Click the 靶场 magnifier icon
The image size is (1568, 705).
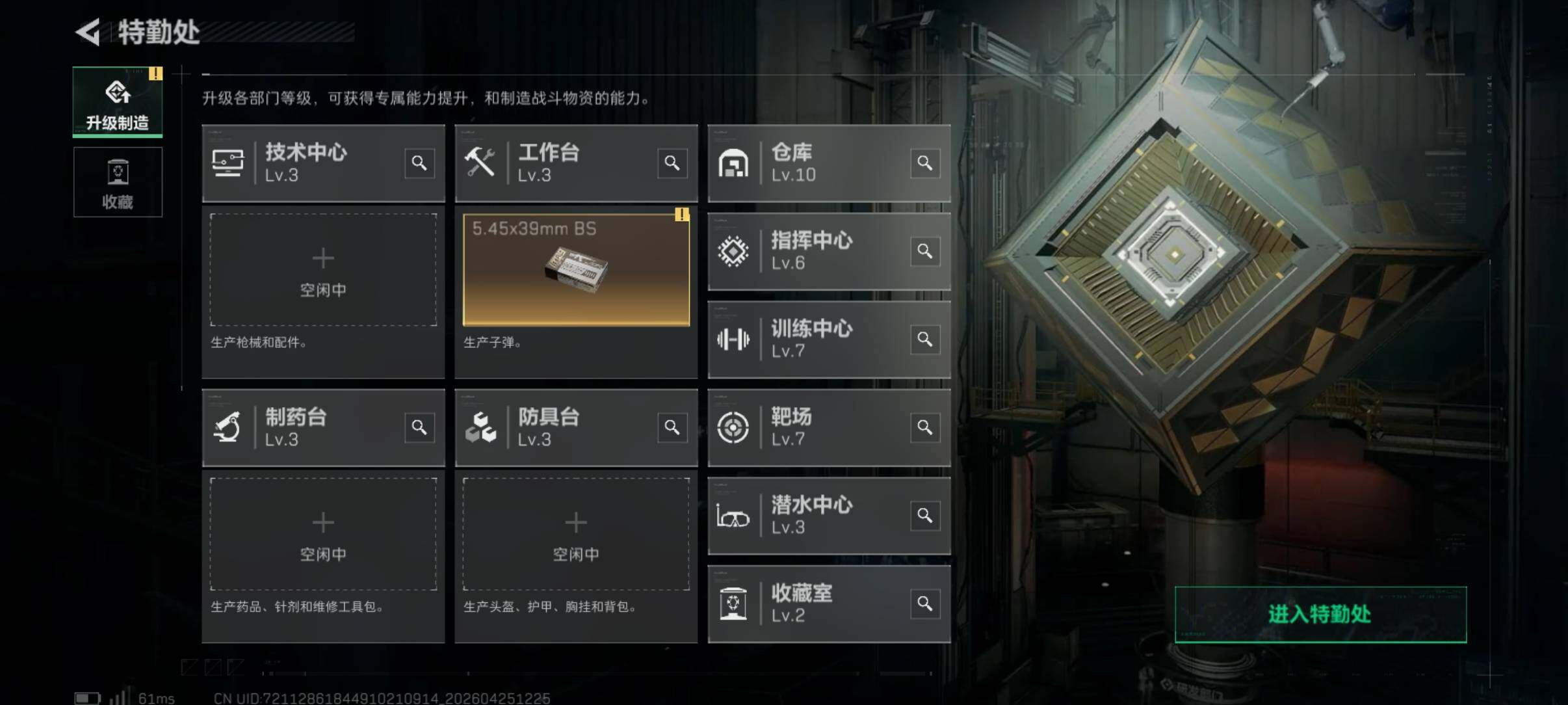(925, 427)
